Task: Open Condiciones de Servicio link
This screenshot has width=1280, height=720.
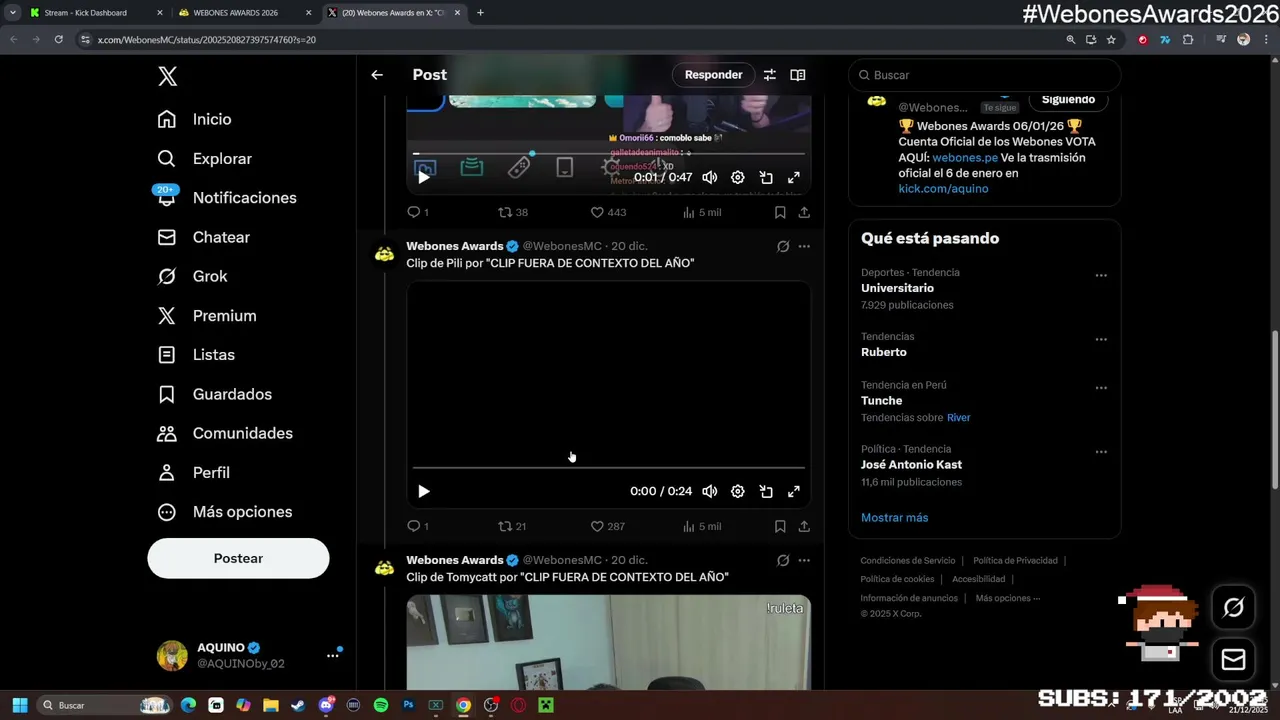Action: 908,561
